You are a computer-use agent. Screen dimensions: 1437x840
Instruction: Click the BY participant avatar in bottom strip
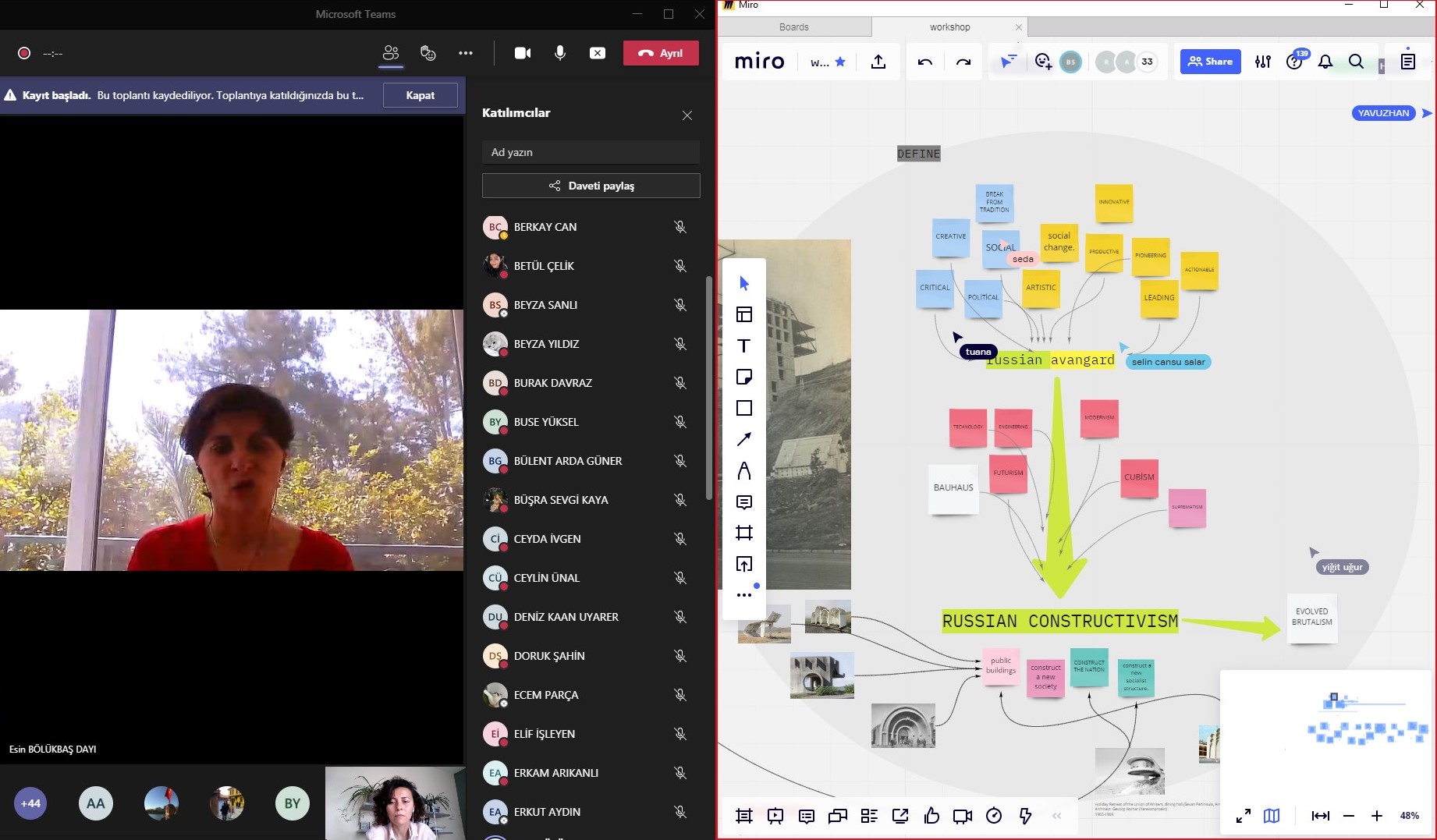tap(293, 803)
